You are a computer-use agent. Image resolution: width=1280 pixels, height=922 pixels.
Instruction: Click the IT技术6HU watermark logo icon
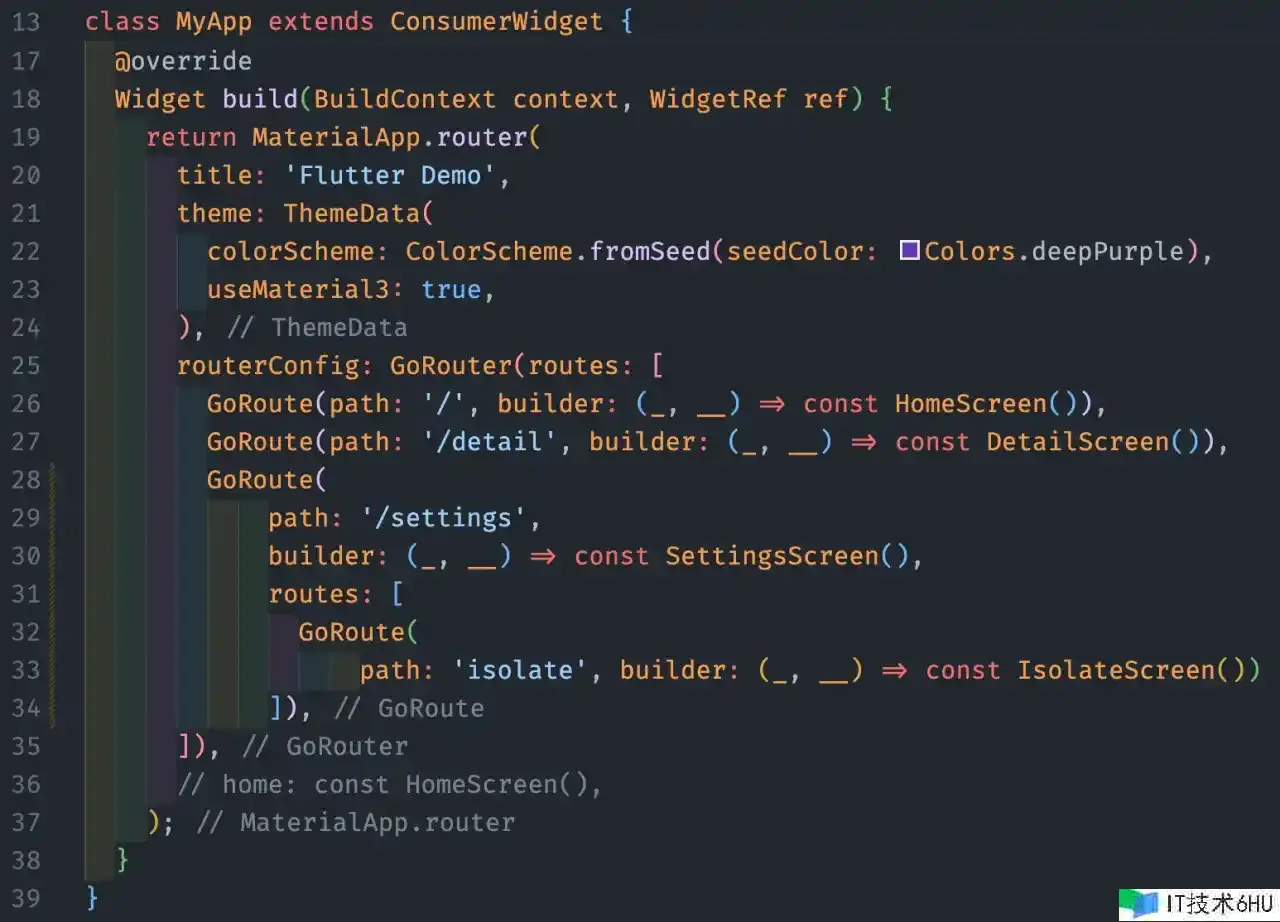[1138, 904]
